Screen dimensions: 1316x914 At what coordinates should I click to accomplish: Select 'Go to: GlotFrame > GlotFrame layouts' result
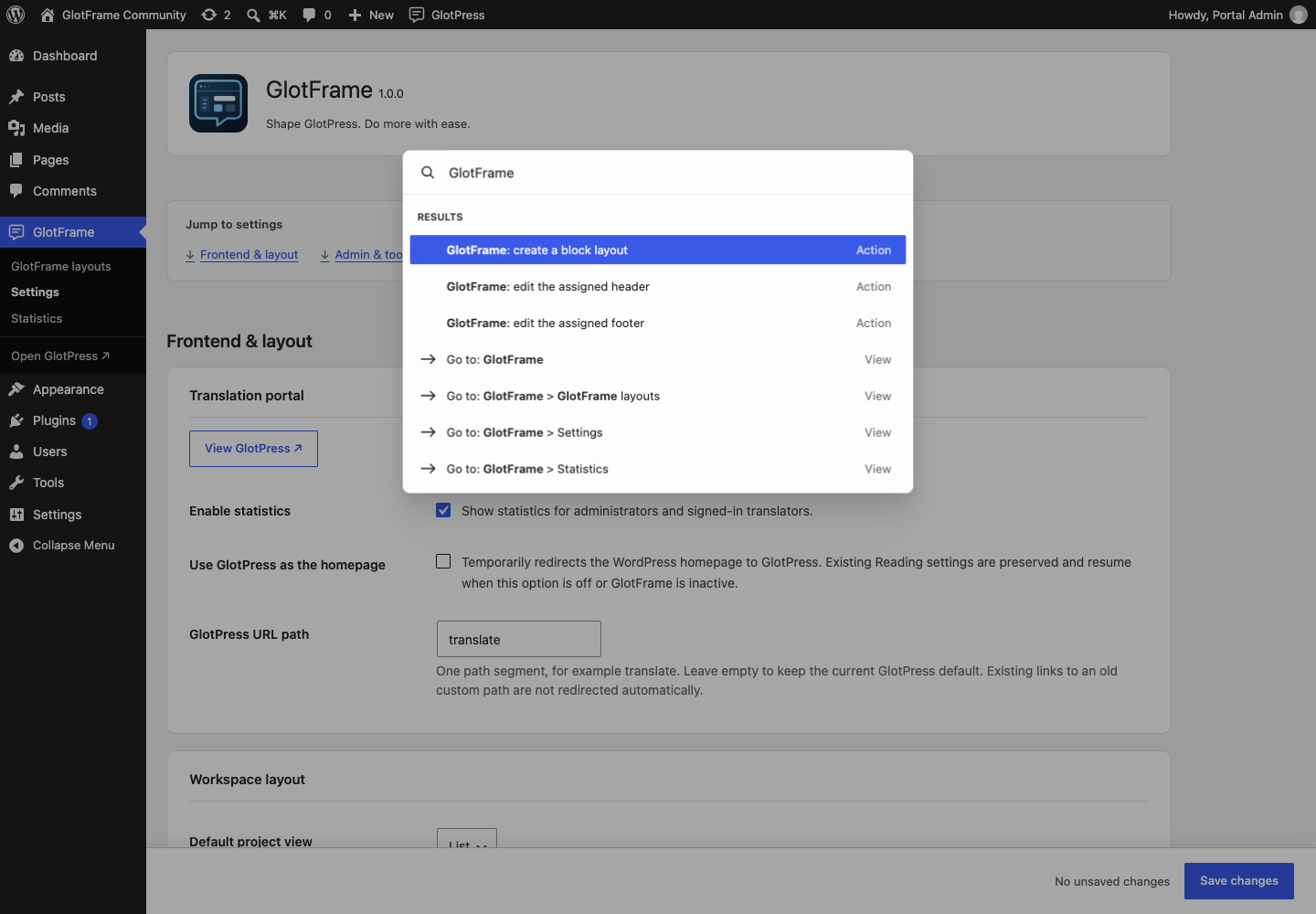[x=658, y=396]
